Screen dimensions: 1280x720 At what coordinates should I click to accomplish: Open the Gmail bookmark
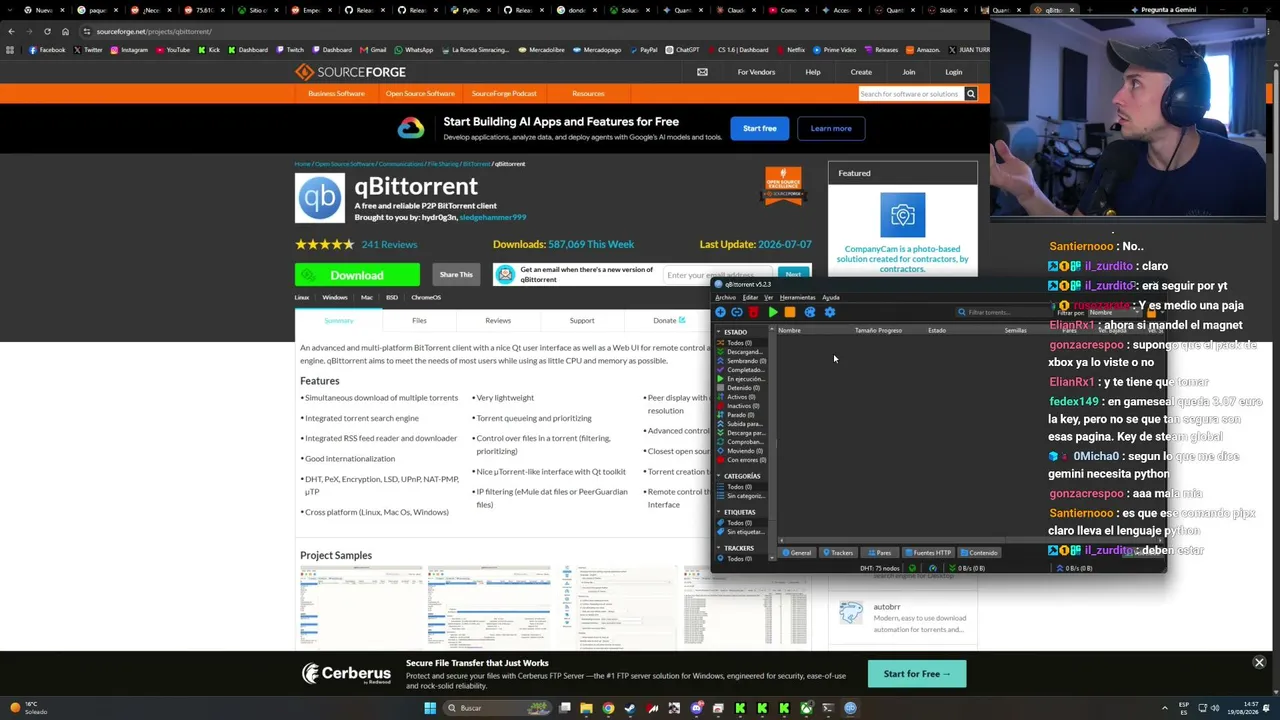click(373, 50)
